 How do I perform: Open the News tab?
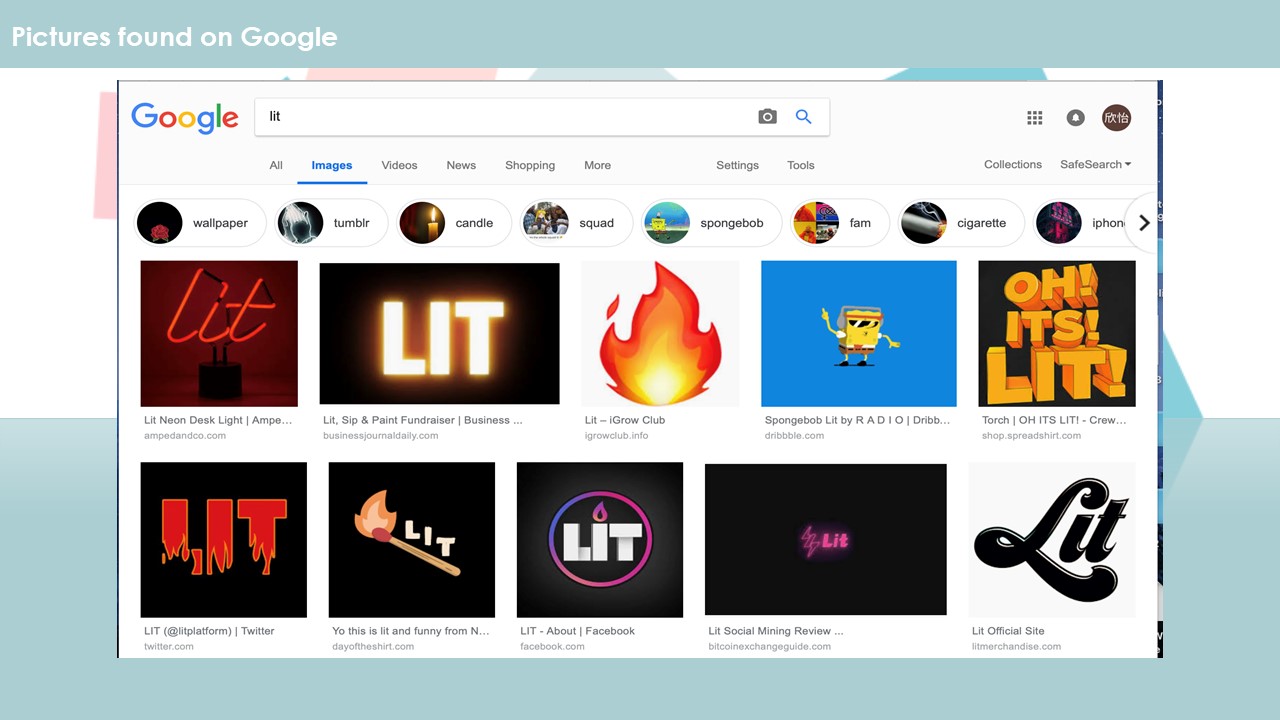coord(461,165)
